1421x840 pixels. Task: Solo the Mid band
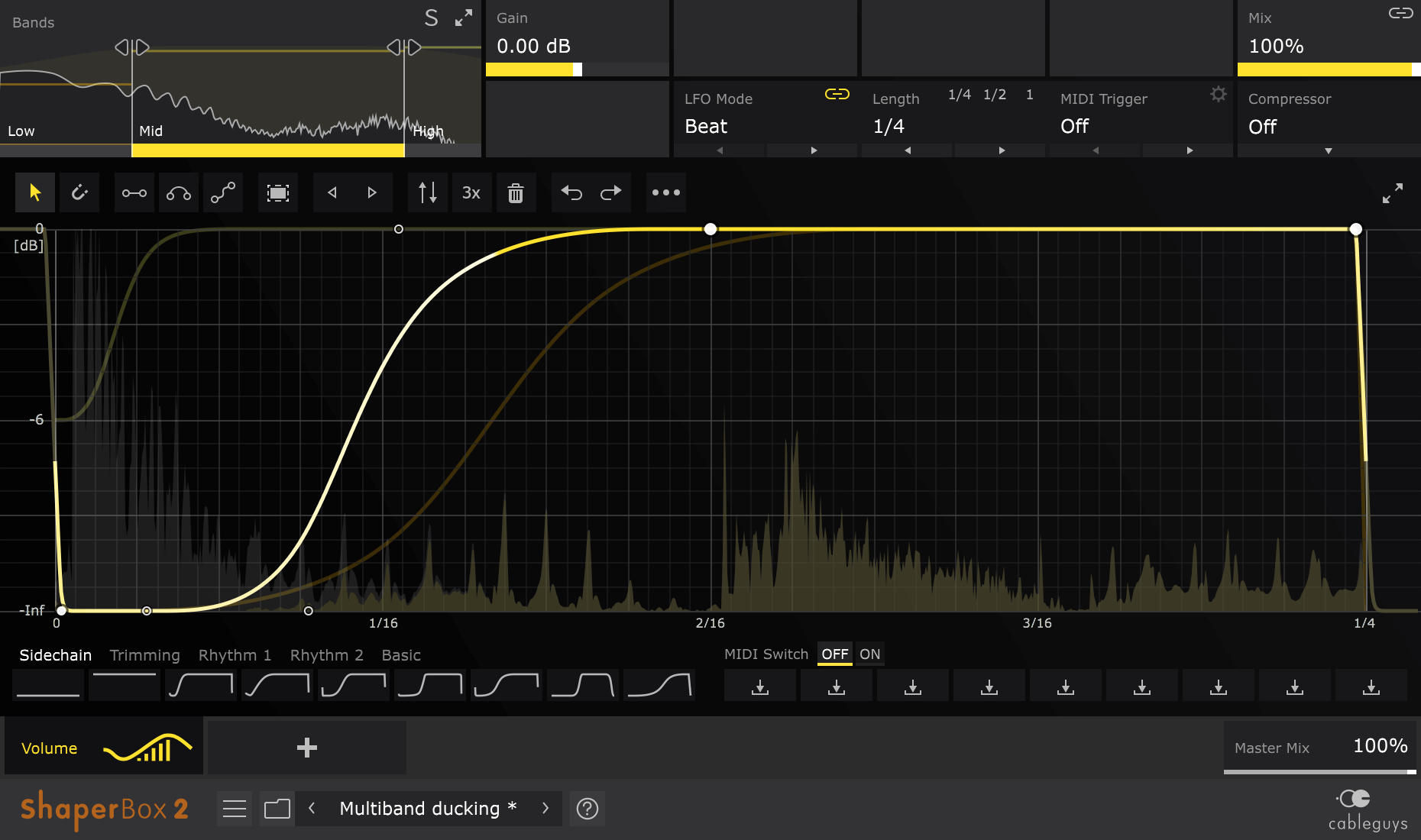pos(431,18)
